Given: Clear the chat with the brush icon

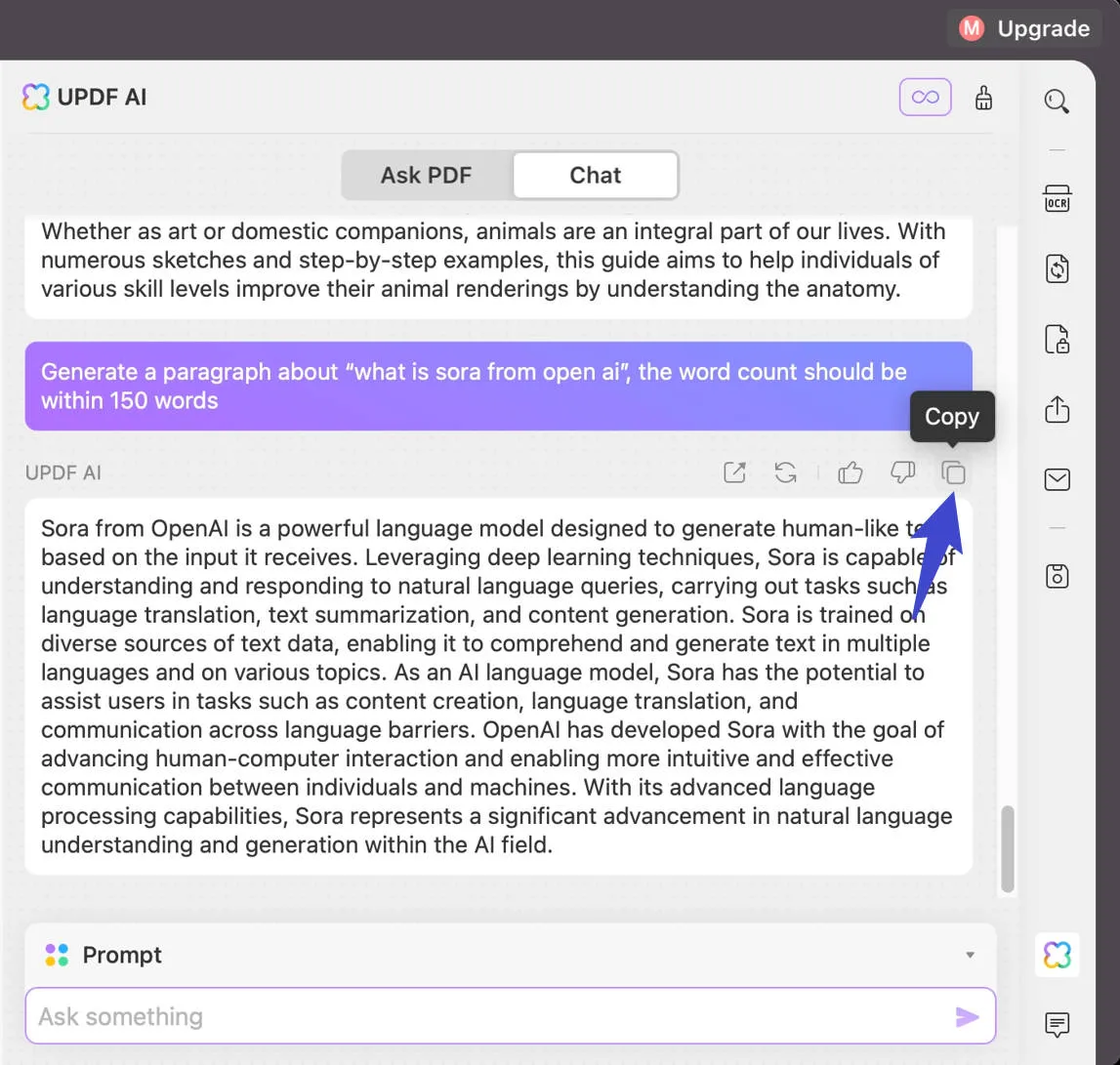Looking at the screenshot, I should pos(983,97).
